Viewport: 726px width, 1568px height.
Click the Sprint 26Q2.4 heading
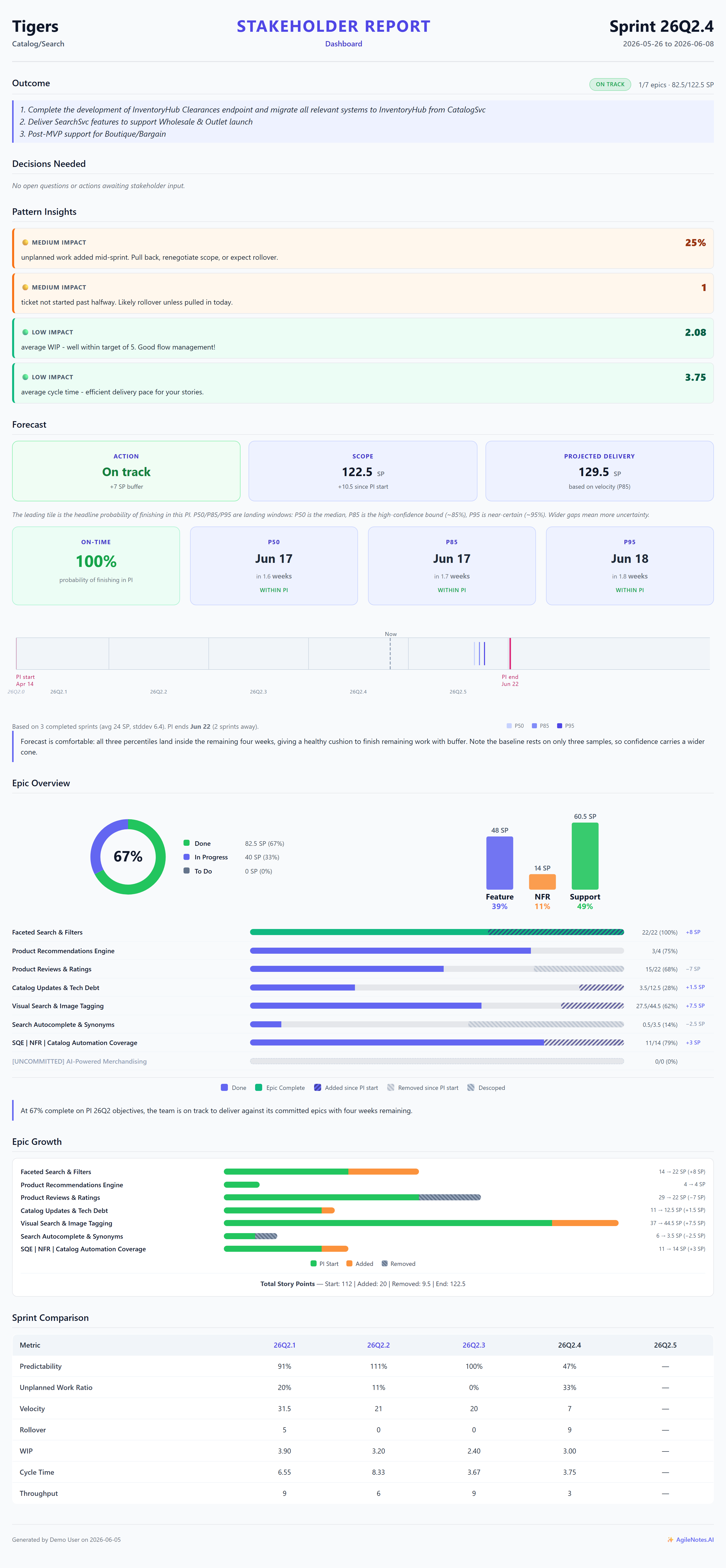661,26
